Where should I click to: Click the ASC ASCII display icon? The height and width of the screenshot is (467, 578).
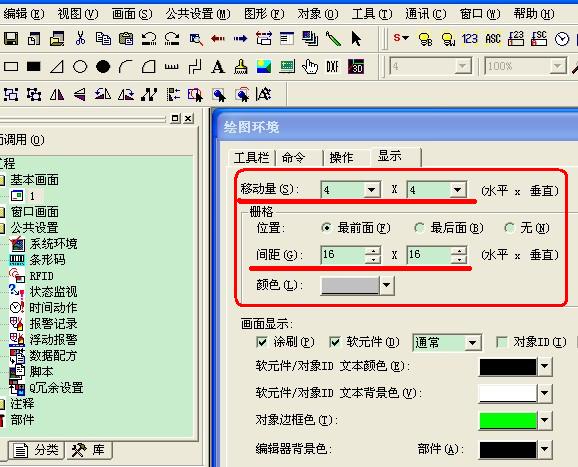493,38
